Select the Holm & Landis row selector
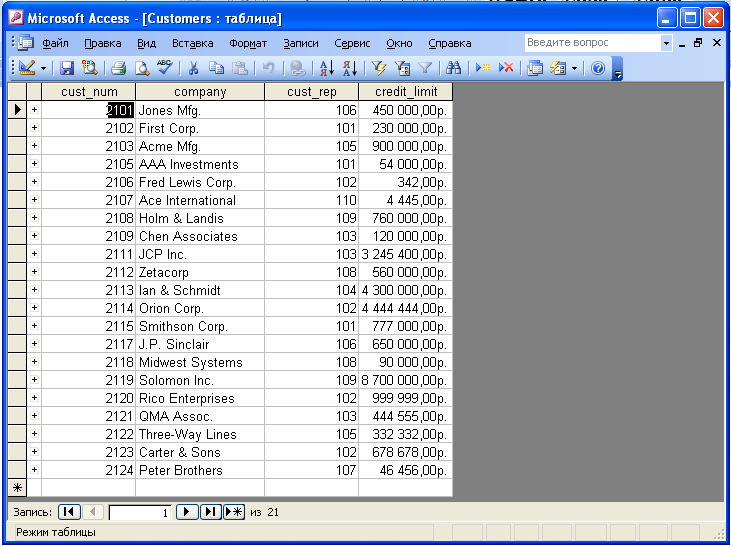The image size is (731, 546). (x=17, y=218)
